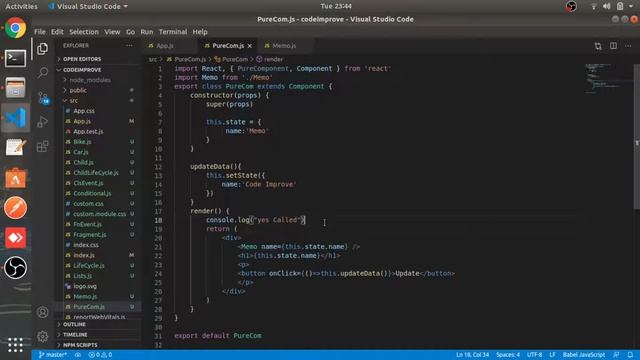This screenshot has width=640, height=360.
Task: Expand the public folder
Action: coord(78,90)
